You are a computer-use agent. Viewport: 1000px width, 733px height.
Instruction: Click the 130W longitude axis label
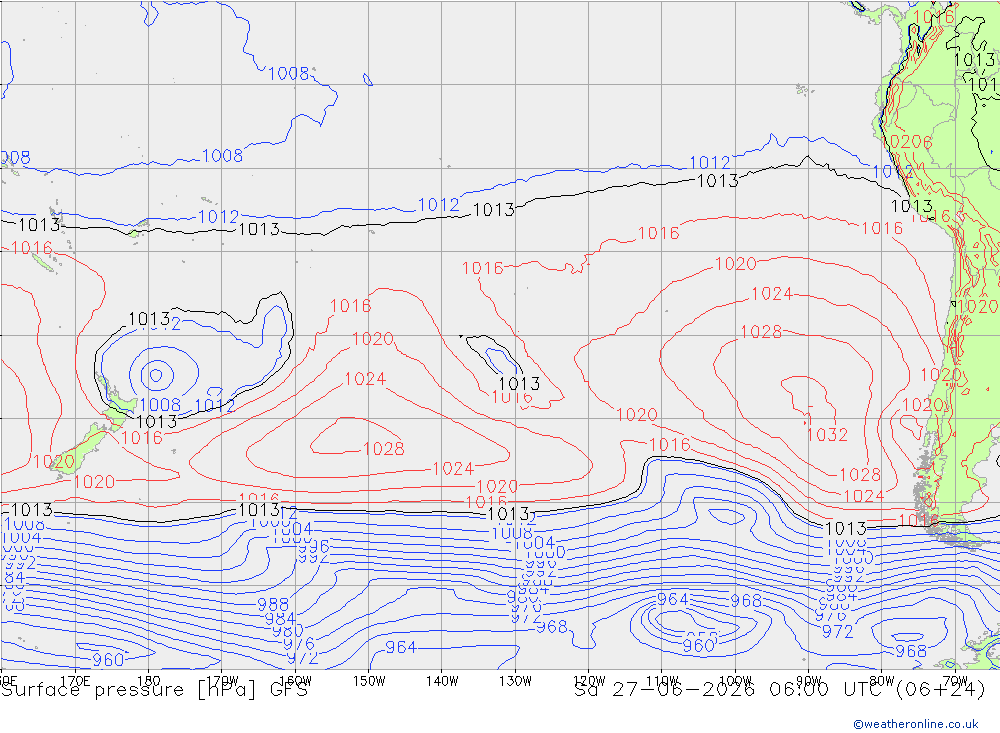click(x=515, y=681)
